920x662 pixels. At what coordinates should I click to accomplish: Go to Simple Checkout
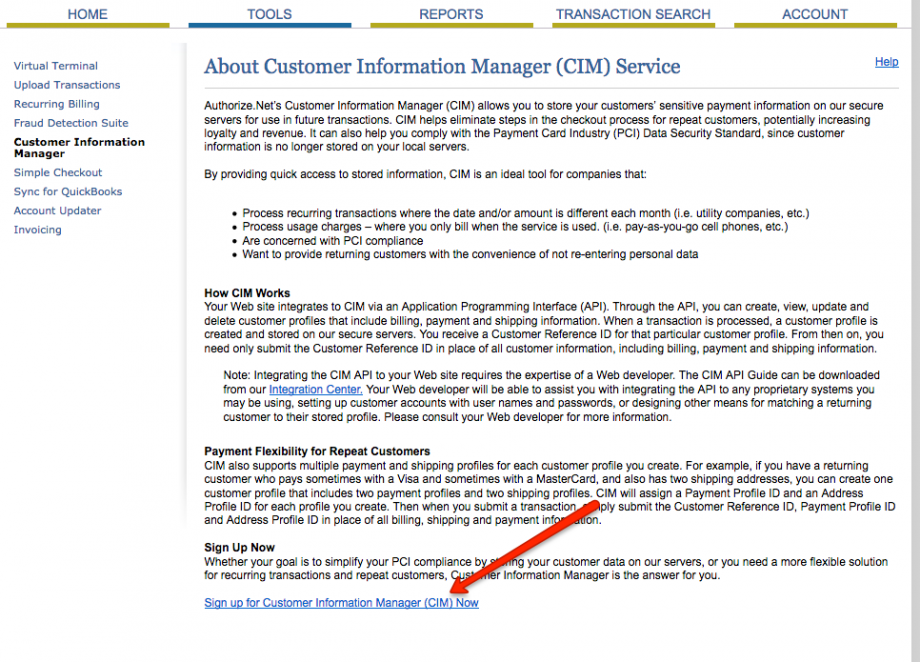(58, 173)
